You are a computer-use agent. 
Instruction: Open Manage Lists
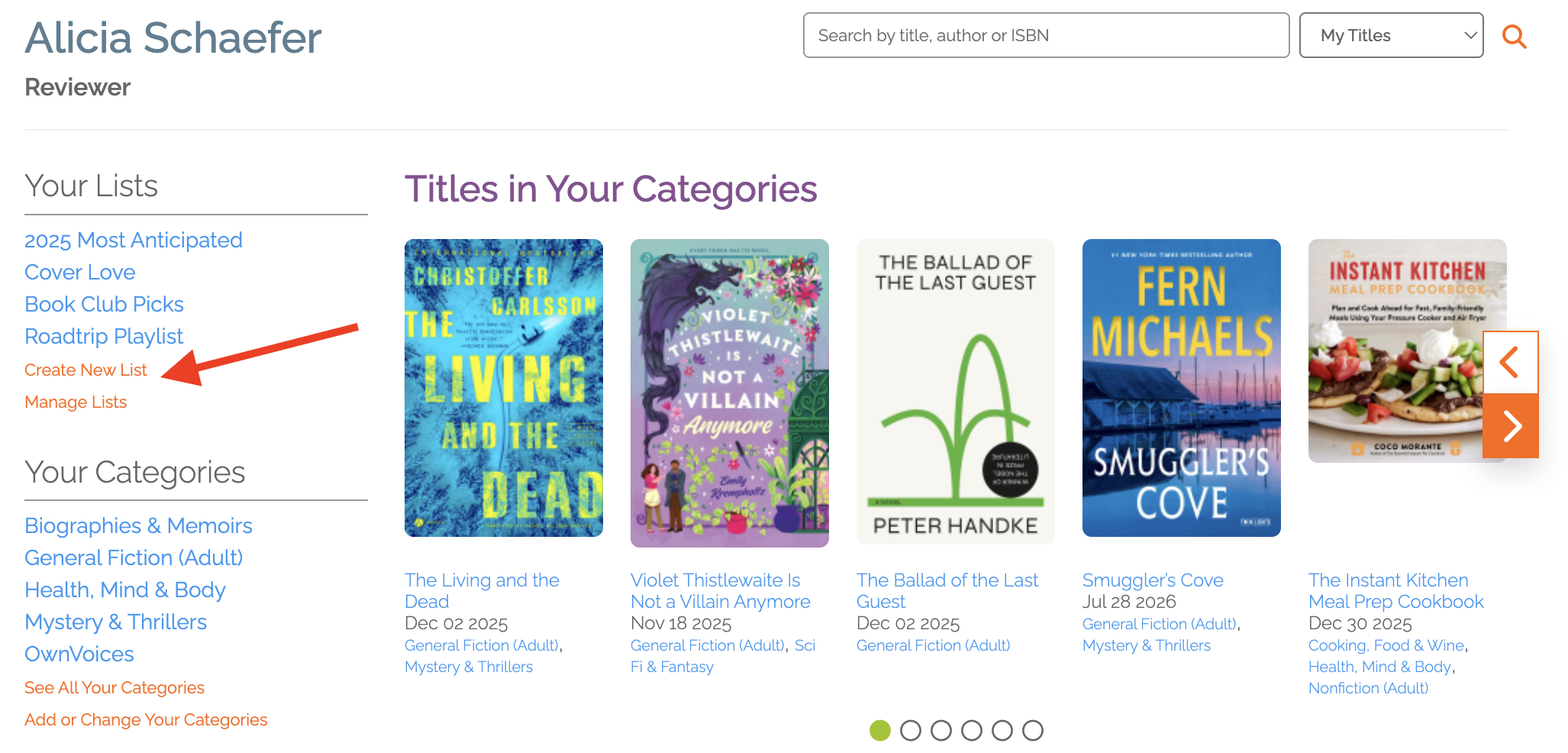click(x=76, y=402)
